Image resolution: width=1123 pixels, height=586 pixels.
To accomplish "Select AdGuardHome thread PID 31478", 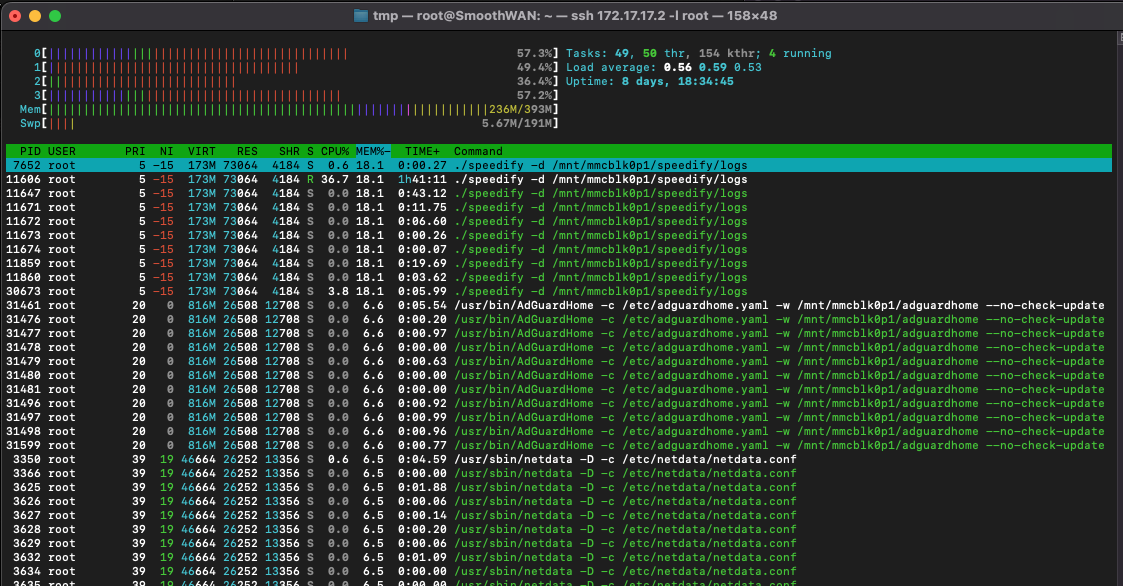I will pyautogui.click(x=559, y=347).
